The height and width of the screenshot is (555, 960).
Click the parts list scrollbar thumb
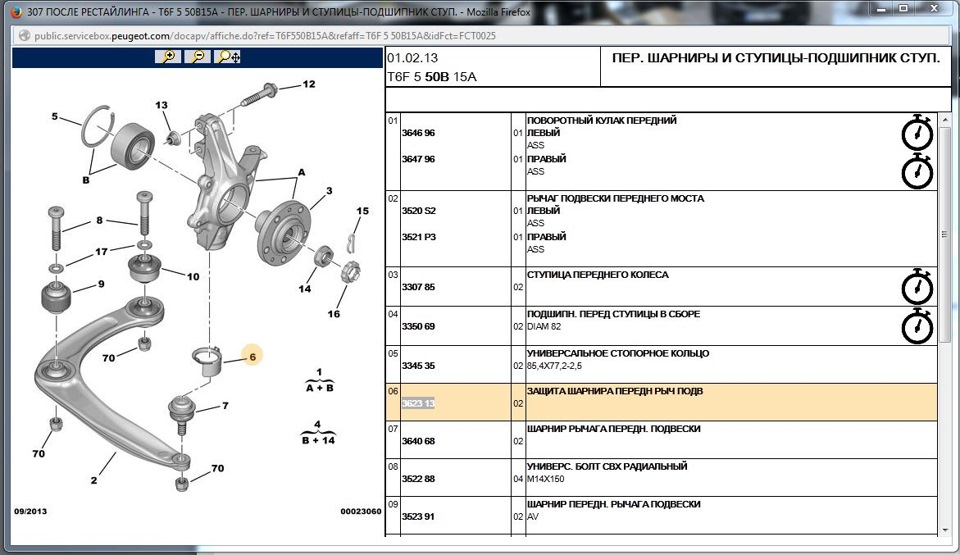(945, 234)
